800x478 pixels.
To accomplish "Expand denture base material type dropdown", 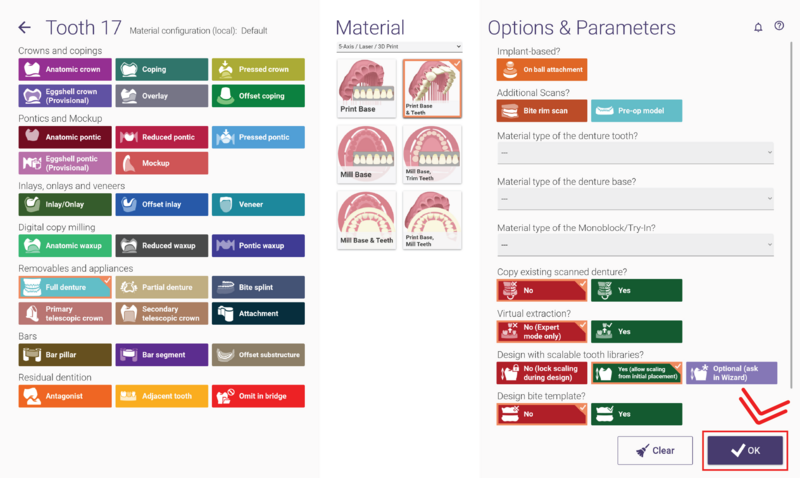I will pyautogui.click(x=635, y=199).
